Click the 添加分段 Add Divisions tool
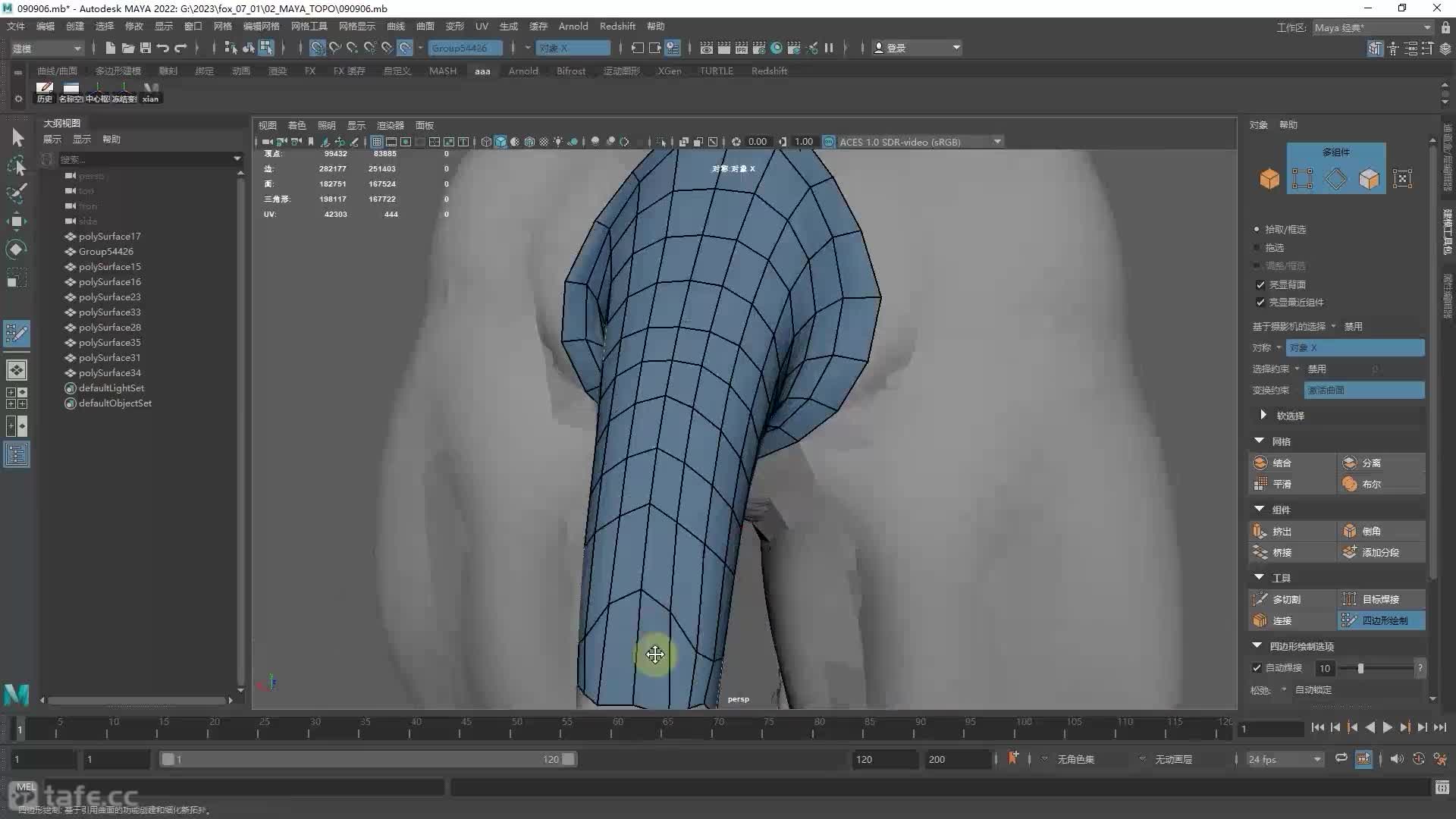This screenshot has width=1456, height=819. (x=1381, y=553)
